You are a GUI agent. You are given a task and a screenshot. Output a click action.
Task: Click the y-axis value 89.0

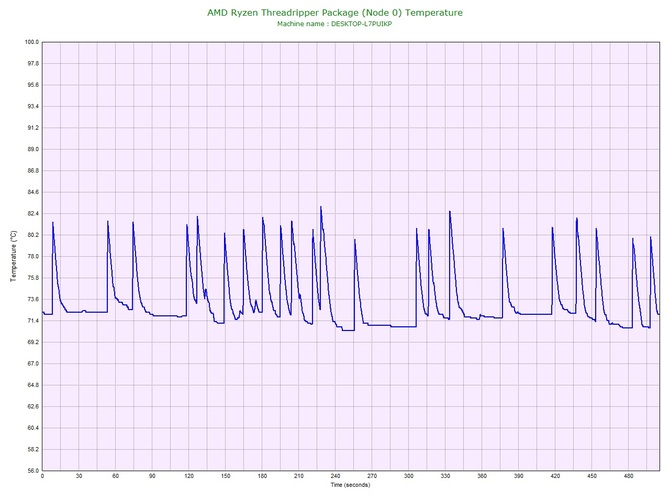[x=33, y=149]
